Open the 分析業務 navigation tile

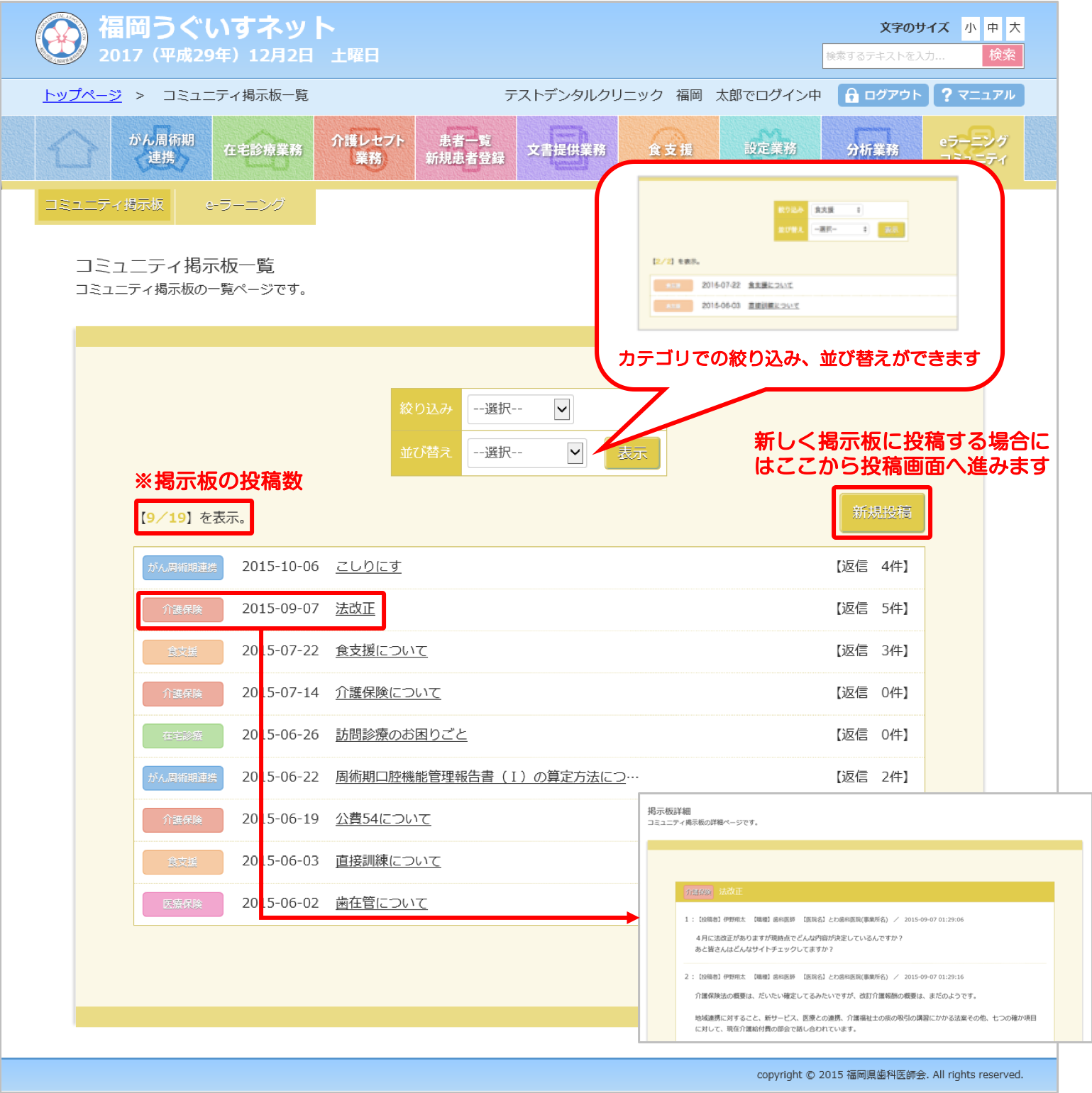[871, 148]
